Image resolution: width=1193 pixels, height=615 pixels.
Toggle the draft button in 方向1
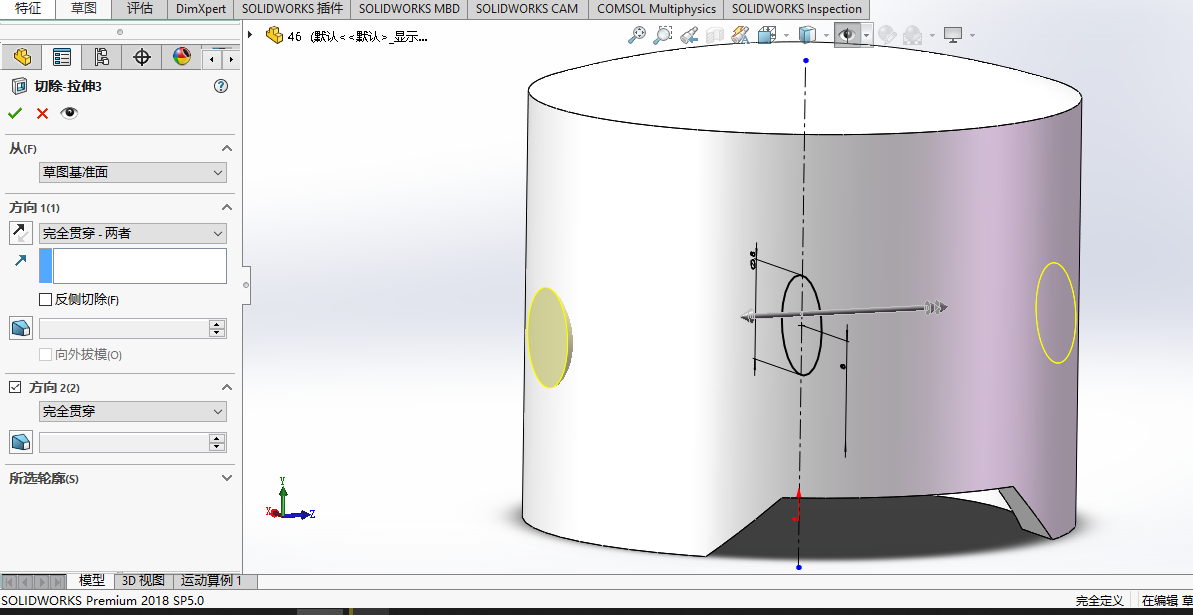[x=21, y=328]
